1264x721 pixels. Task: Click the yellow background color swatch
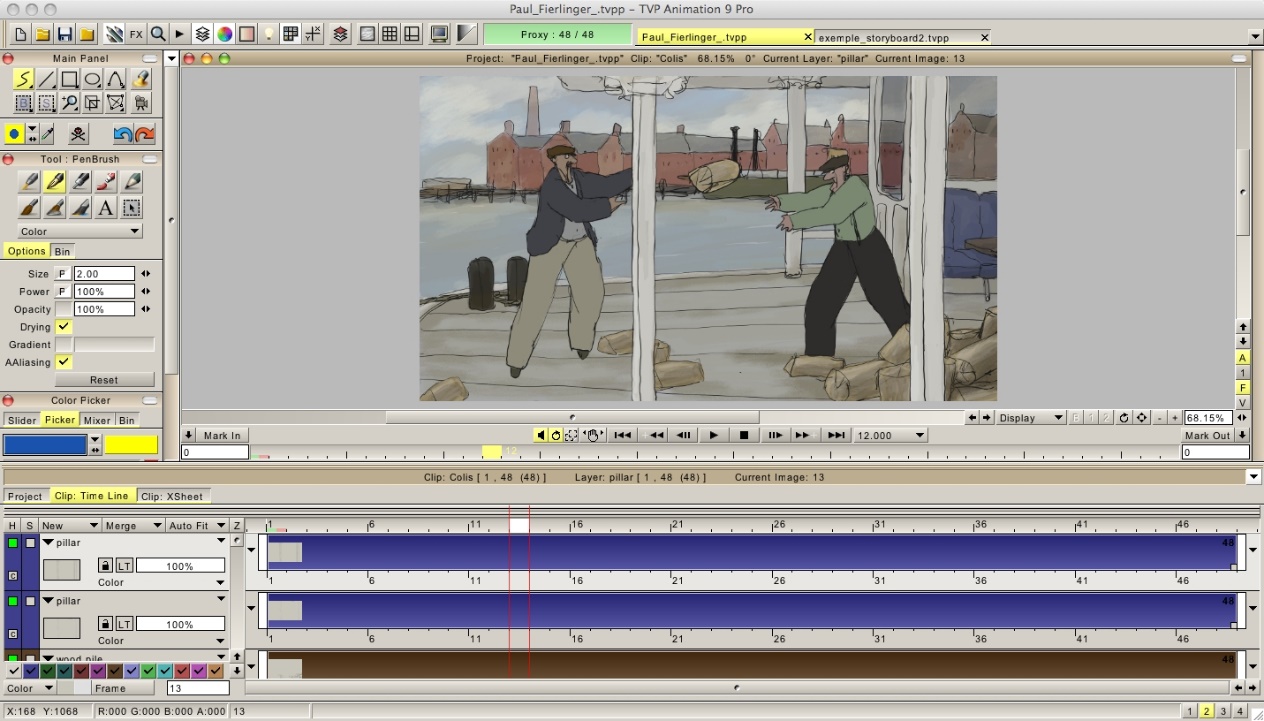pos(132,445)
